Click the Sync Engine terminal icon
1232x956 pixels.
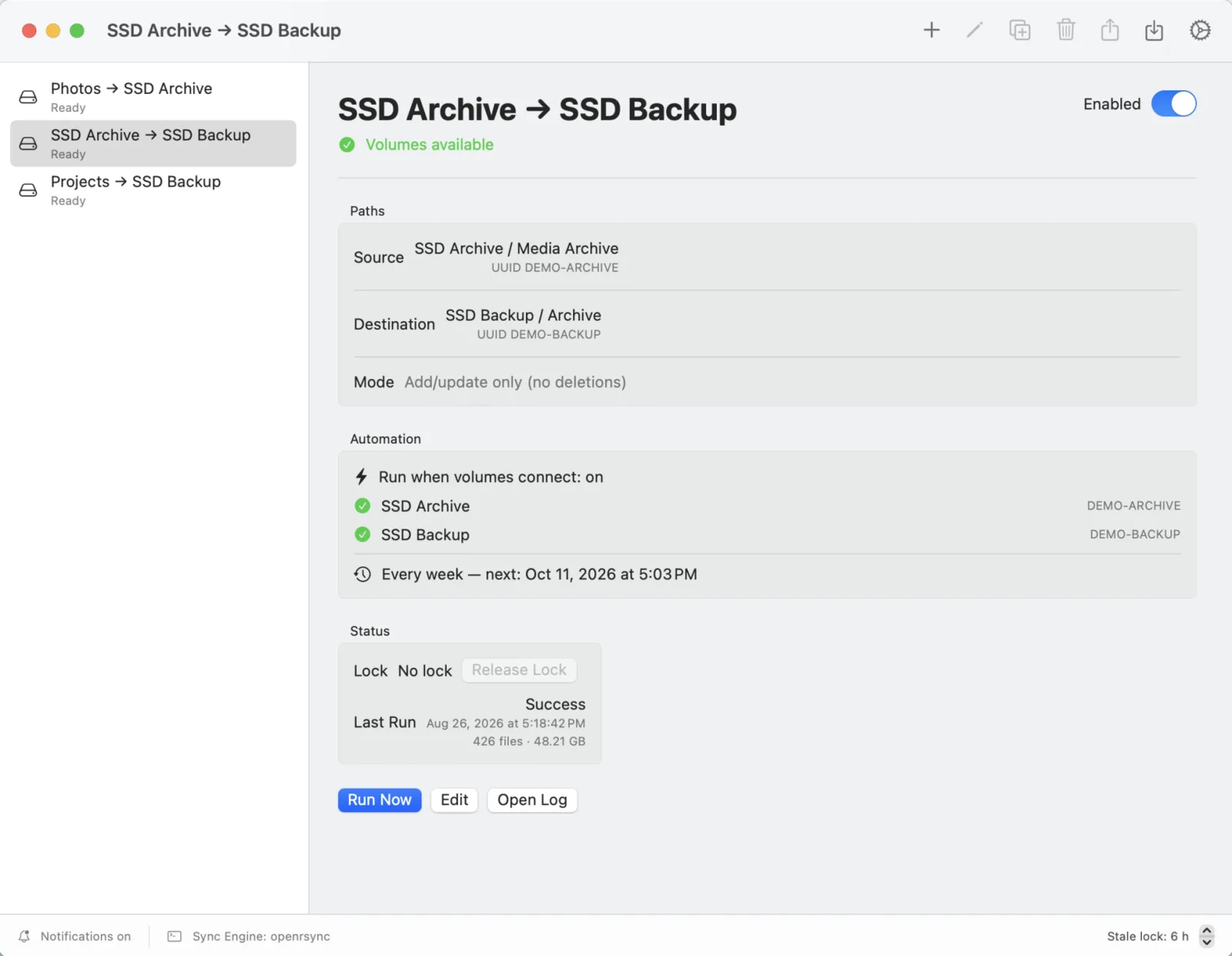point(175,936)
